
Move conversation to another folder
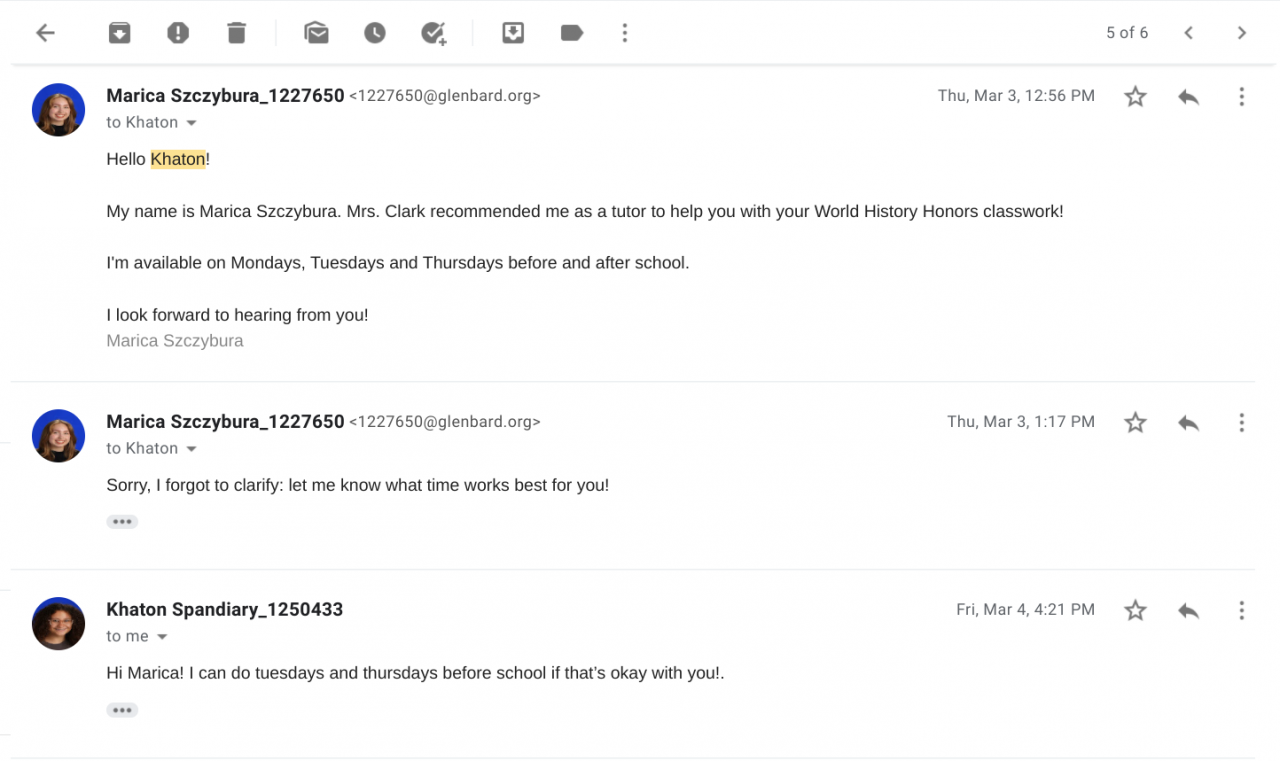513,33
